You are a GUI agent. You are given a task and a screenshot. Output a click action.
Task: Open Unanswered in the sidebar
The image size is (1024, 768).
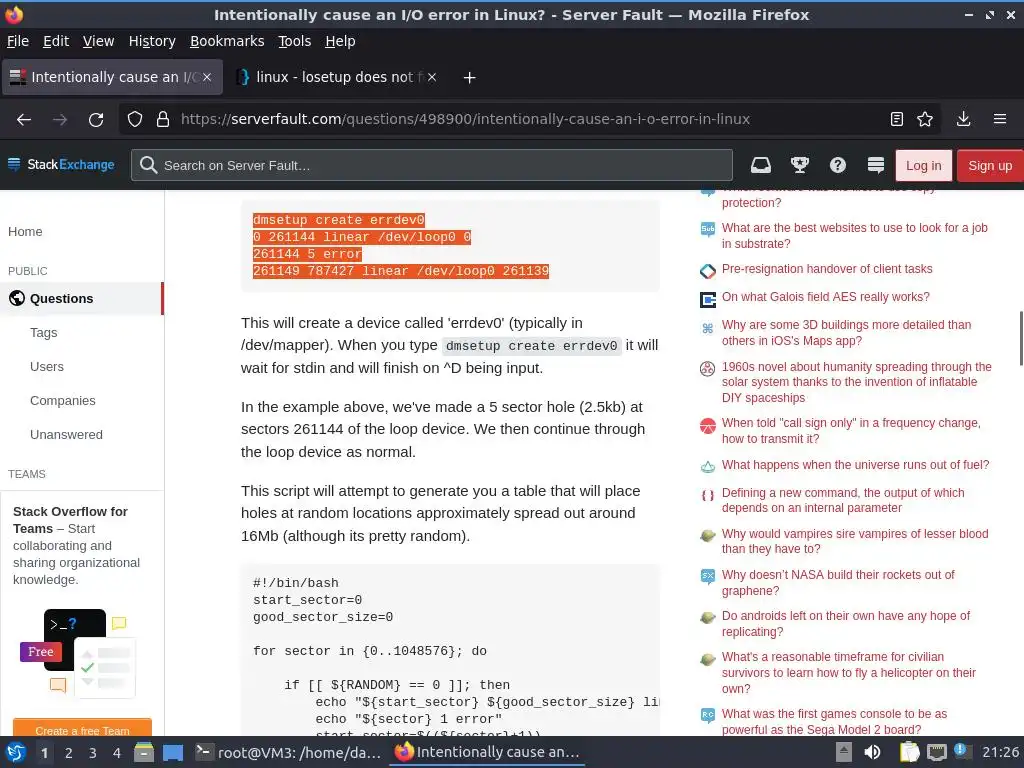(x=66, y=434)
